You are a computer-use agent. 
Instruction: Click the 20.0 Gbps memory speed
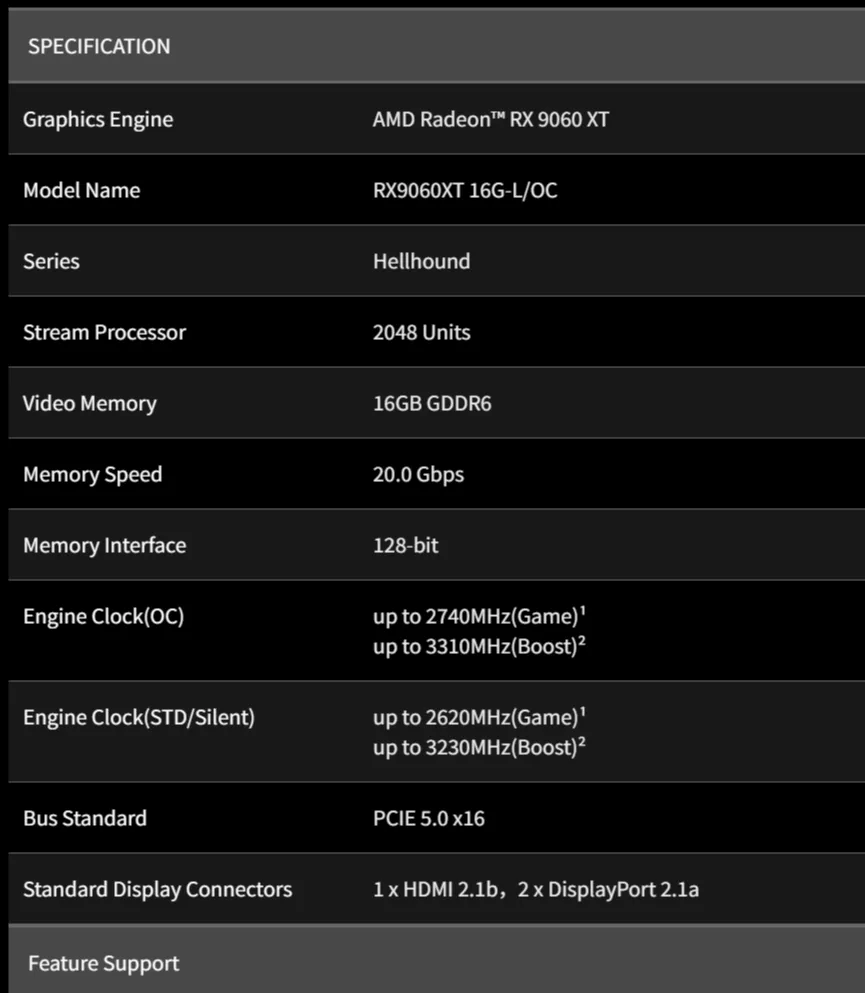click(x=418, y=474)
